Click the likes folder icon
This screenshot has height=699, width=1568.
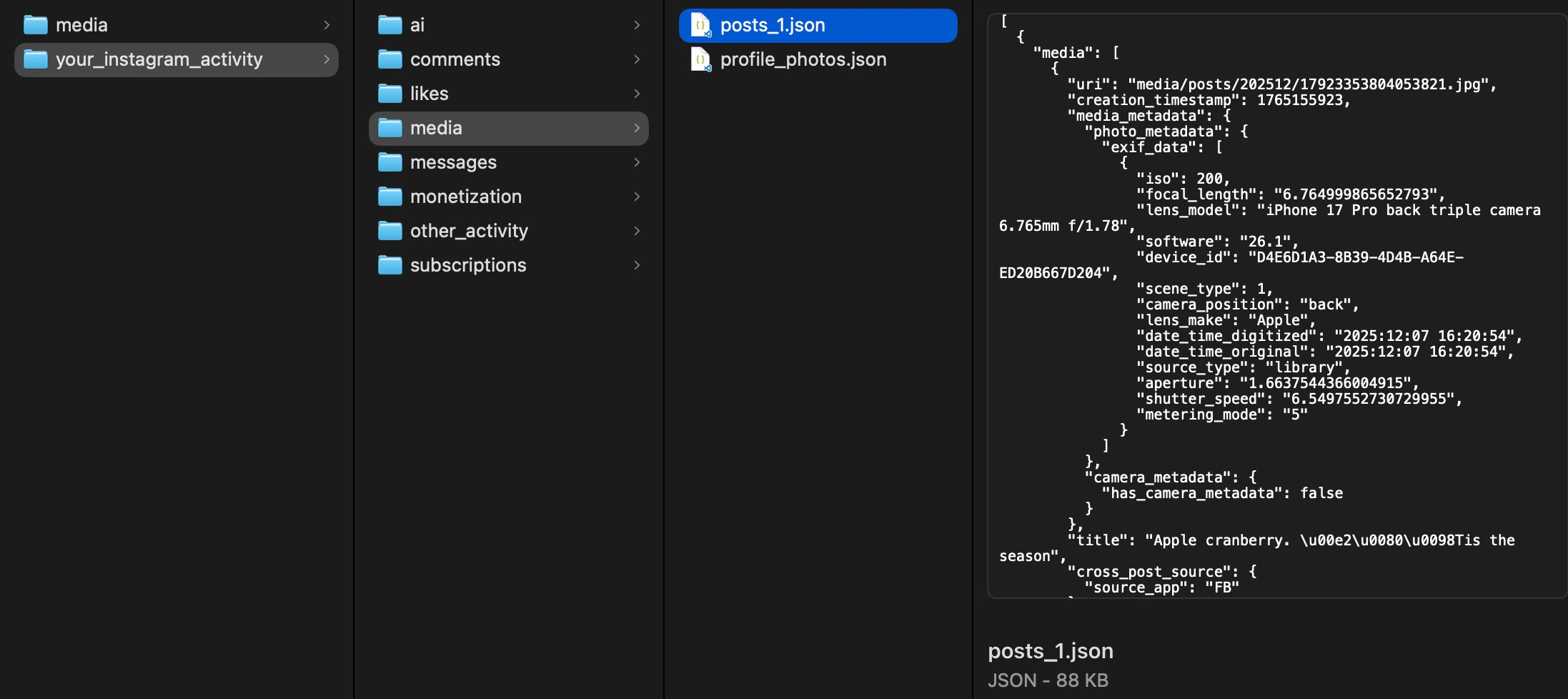(x=389, y=93)
